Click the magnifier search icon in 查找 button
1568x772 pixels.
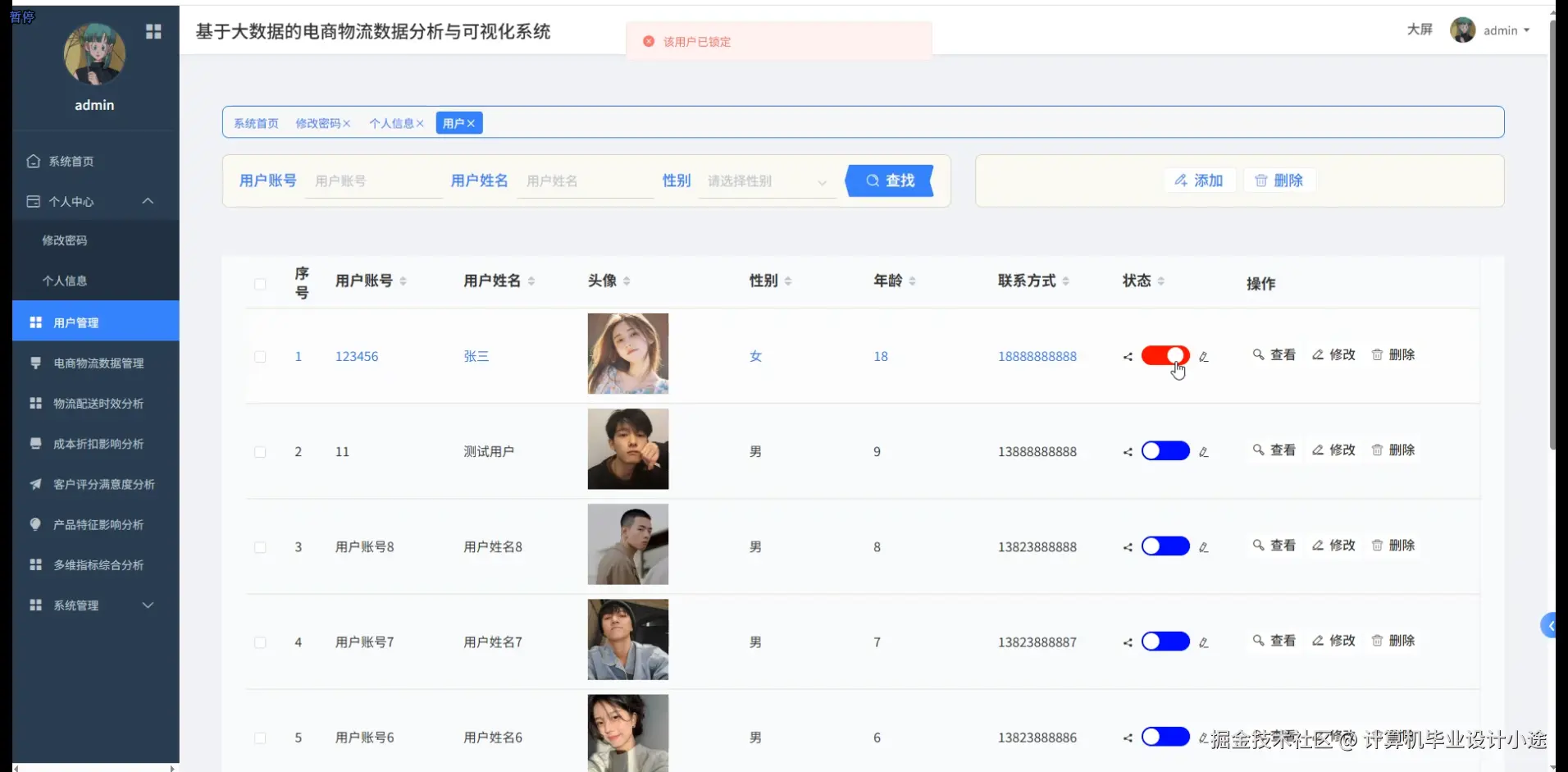(x=873, y=180)
